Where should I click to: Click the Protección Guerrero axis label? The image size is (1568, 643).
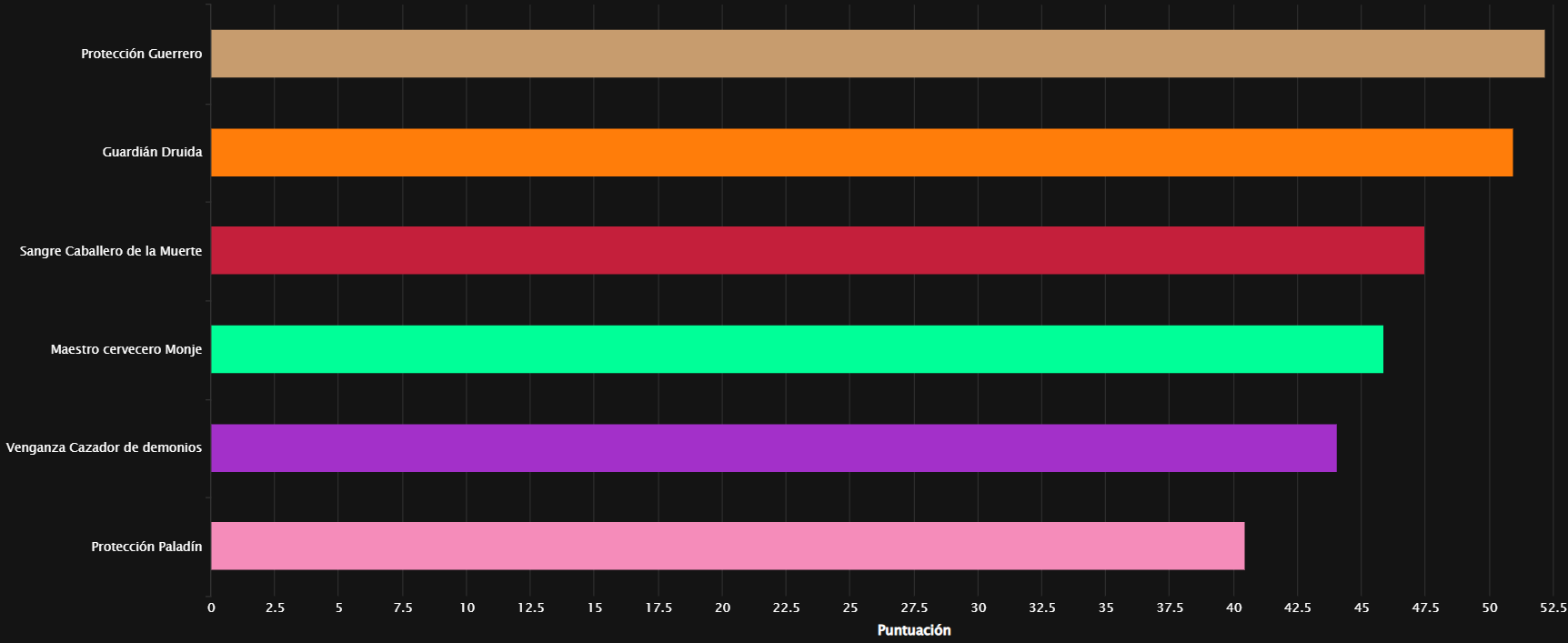(x=142, y=54)
